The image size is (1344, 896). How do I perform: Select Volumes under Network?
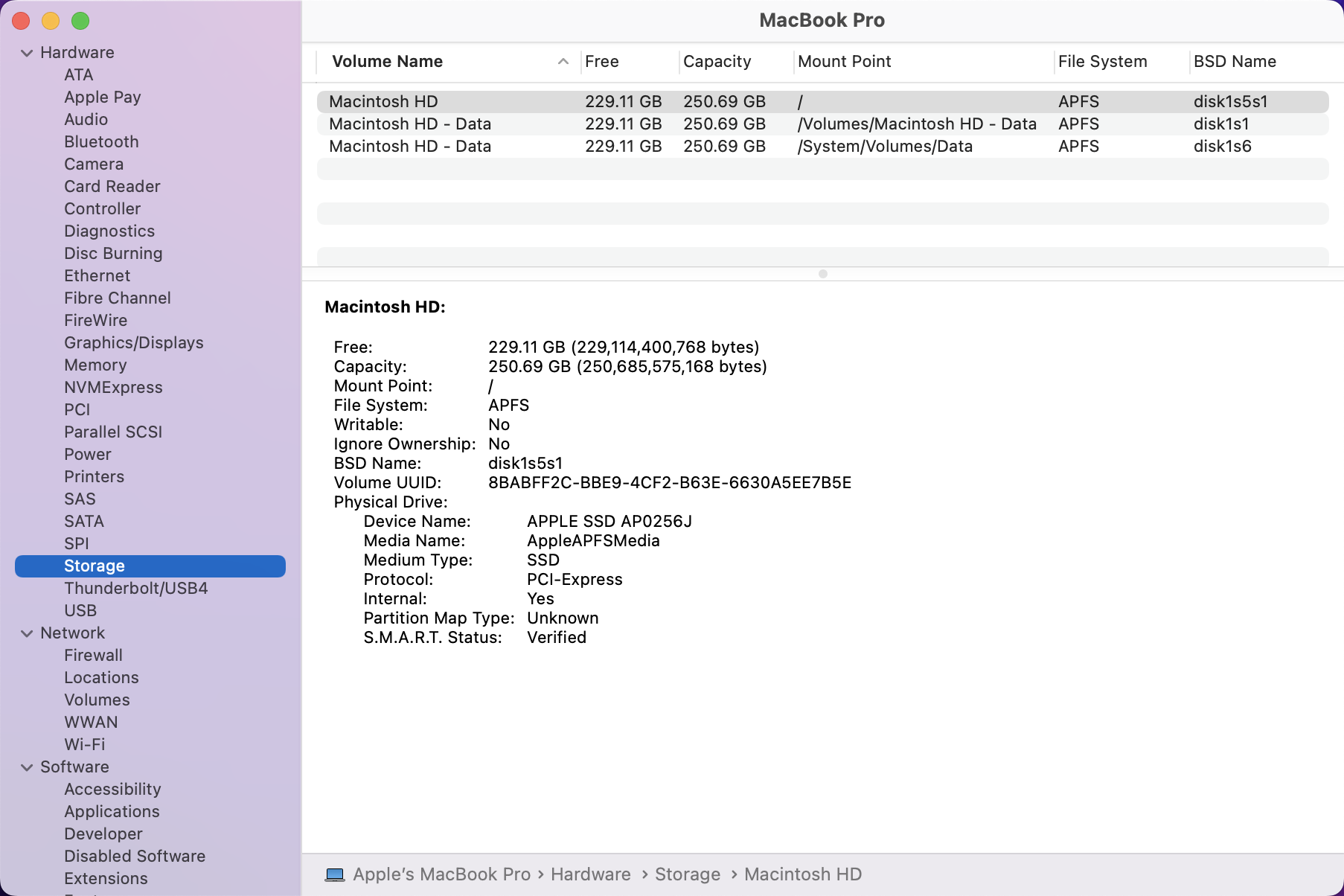(97, 700)
